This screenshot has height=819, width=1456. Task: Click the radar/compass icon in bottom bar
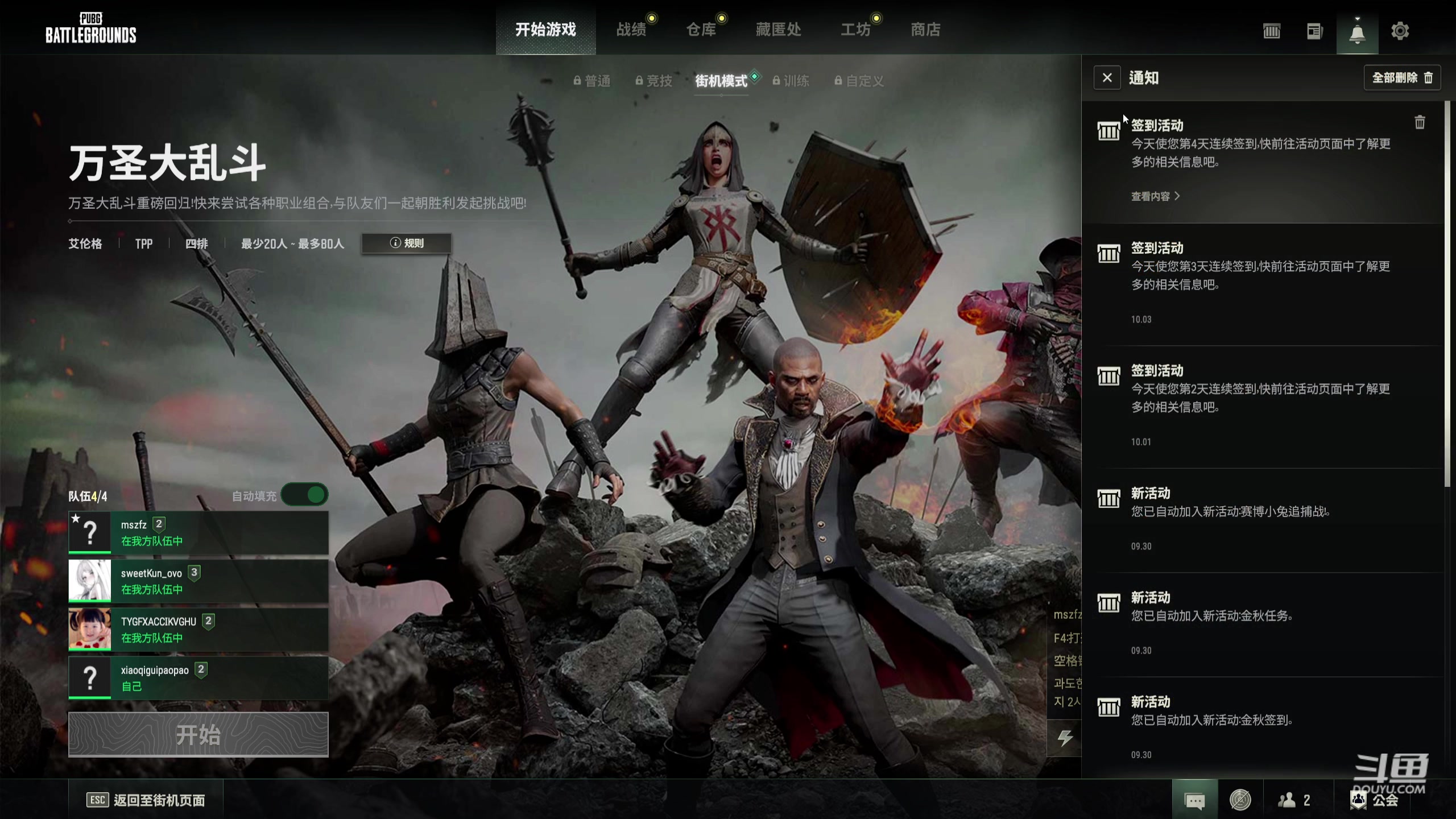pyautogui.click(x=1240, y=800)
